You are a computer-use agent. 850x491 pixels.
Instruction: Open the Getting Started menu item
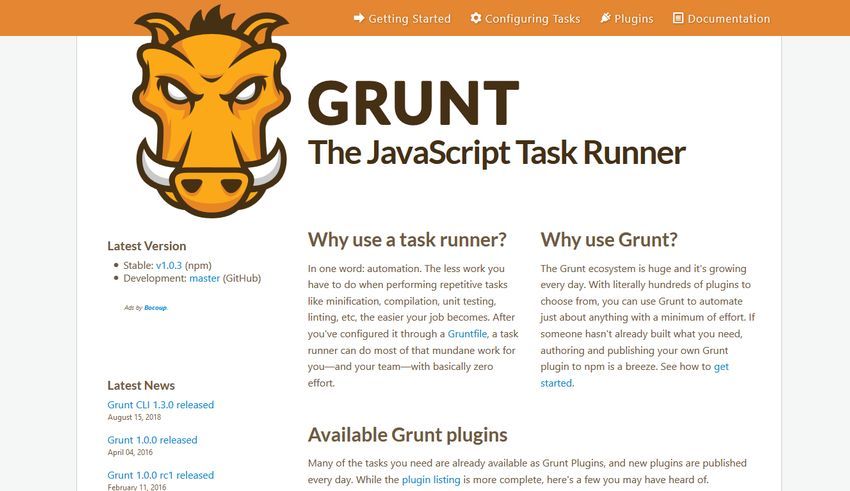click(402, 18)
